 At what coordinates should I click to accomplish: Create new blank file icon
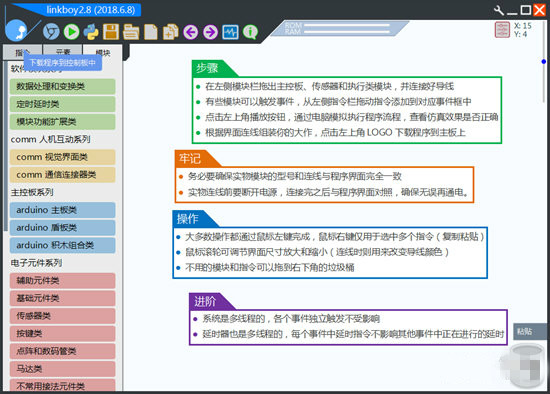[x=151, y=32]
